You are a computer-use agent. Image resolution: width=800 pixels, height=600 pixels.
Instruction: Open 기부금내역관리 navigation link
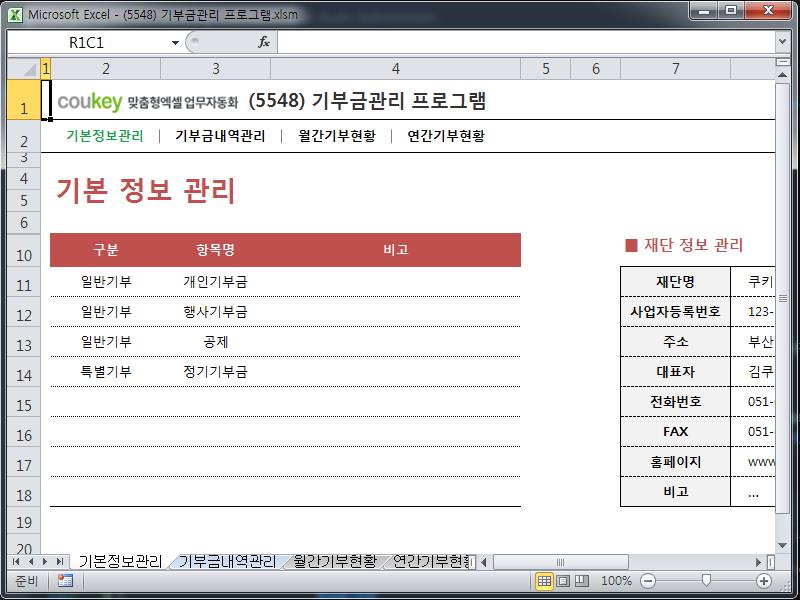tap(220, 136)
